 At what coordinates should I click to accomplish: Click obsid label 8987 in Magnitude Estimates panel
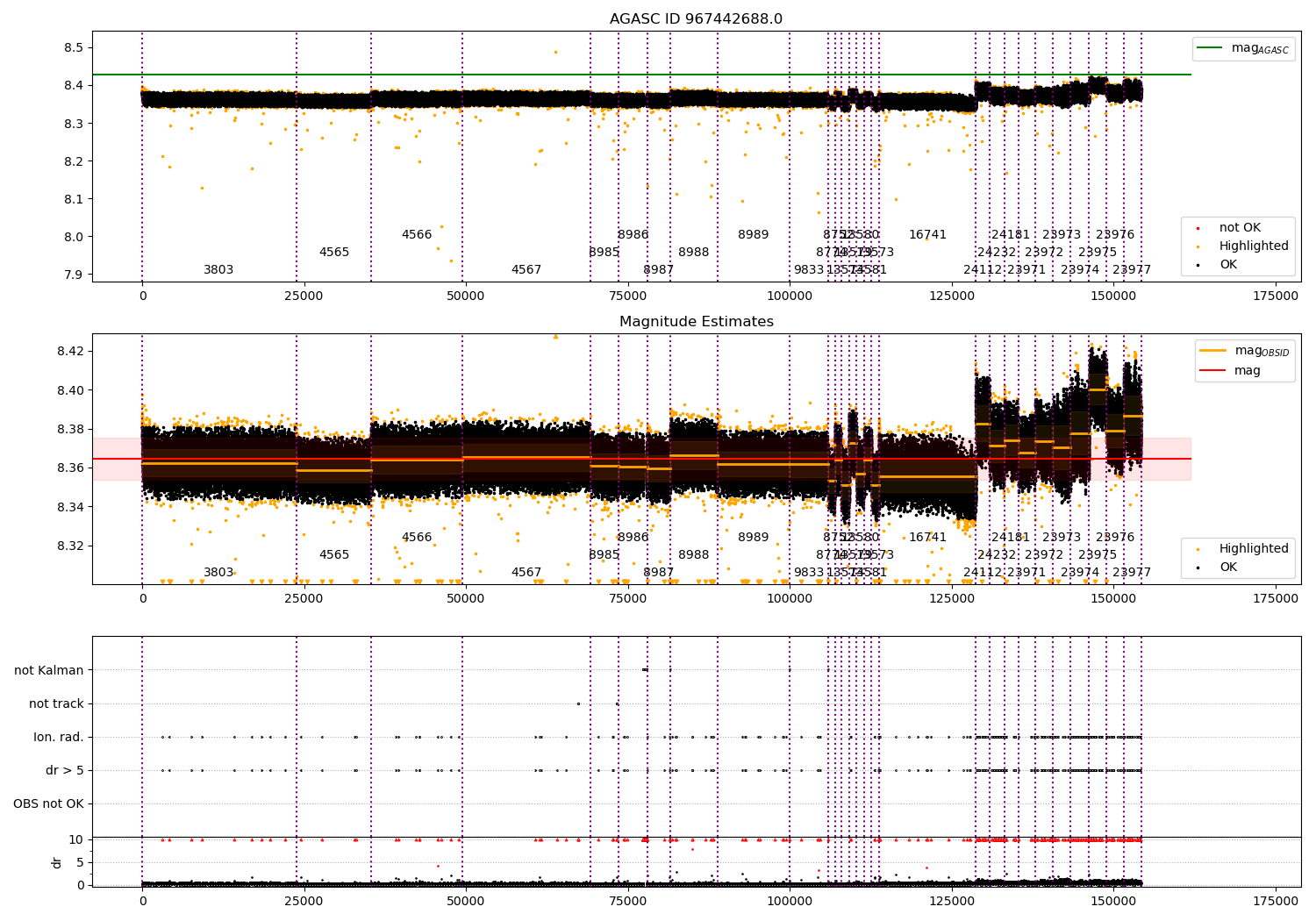click(659, 573)
